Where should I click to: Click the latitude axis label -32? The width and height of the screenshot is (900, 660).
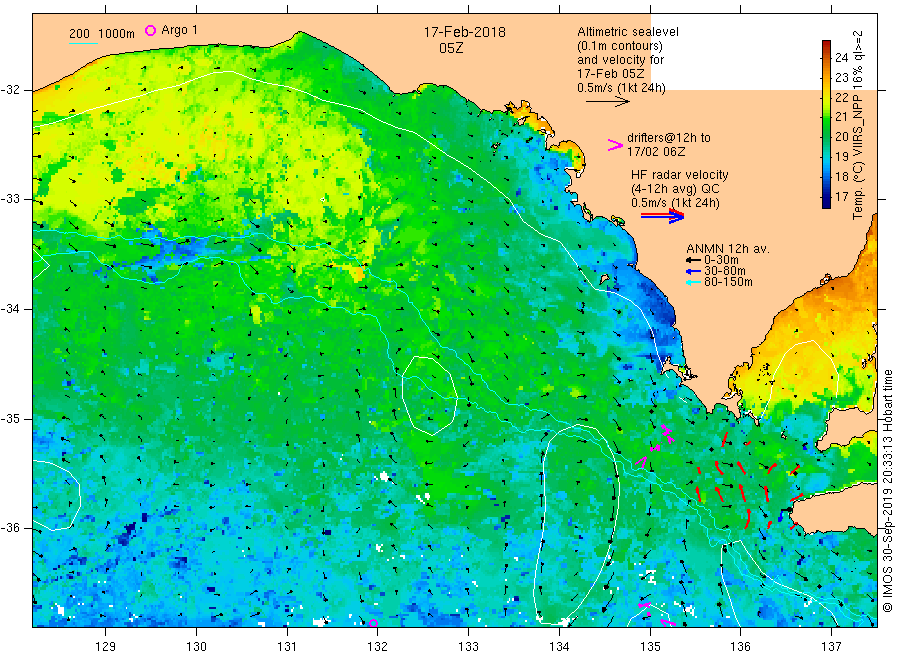pos(10,90)
